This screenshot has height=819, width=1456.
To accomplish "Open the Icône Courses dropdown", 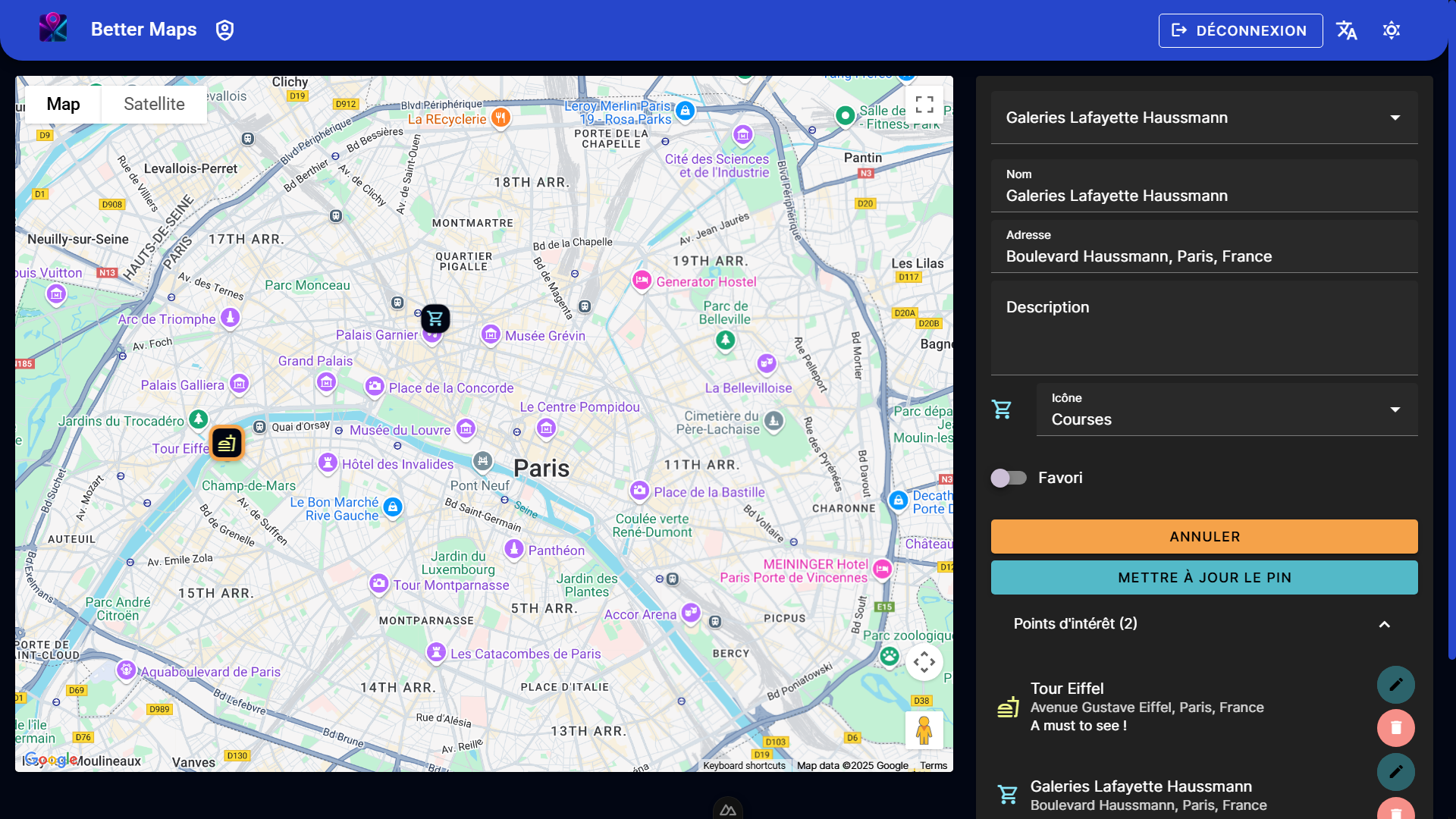I will point(1226,409).
